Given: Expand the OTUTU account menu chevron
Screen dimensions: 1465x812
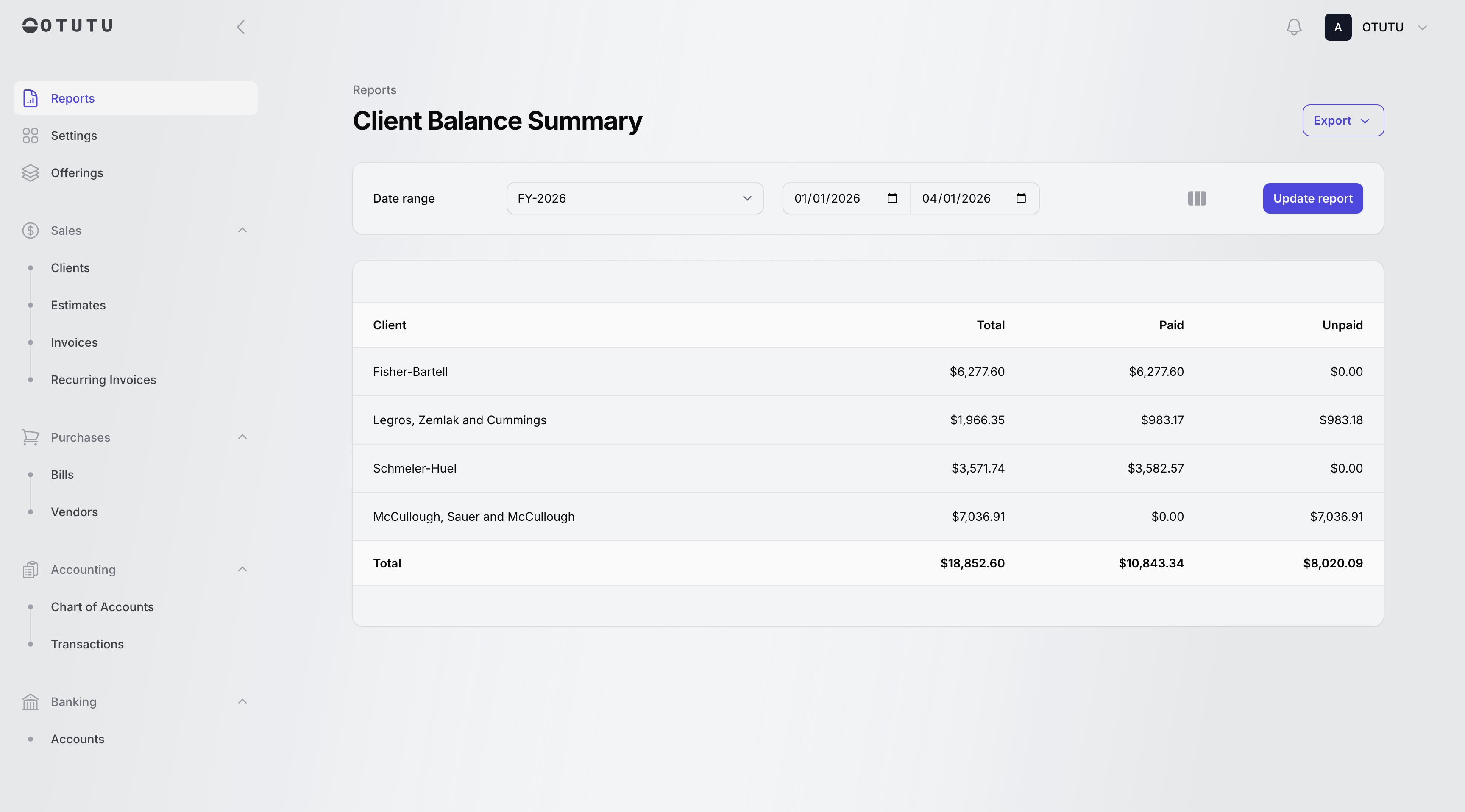Looking at the screenshot, I should [1422, 27].
